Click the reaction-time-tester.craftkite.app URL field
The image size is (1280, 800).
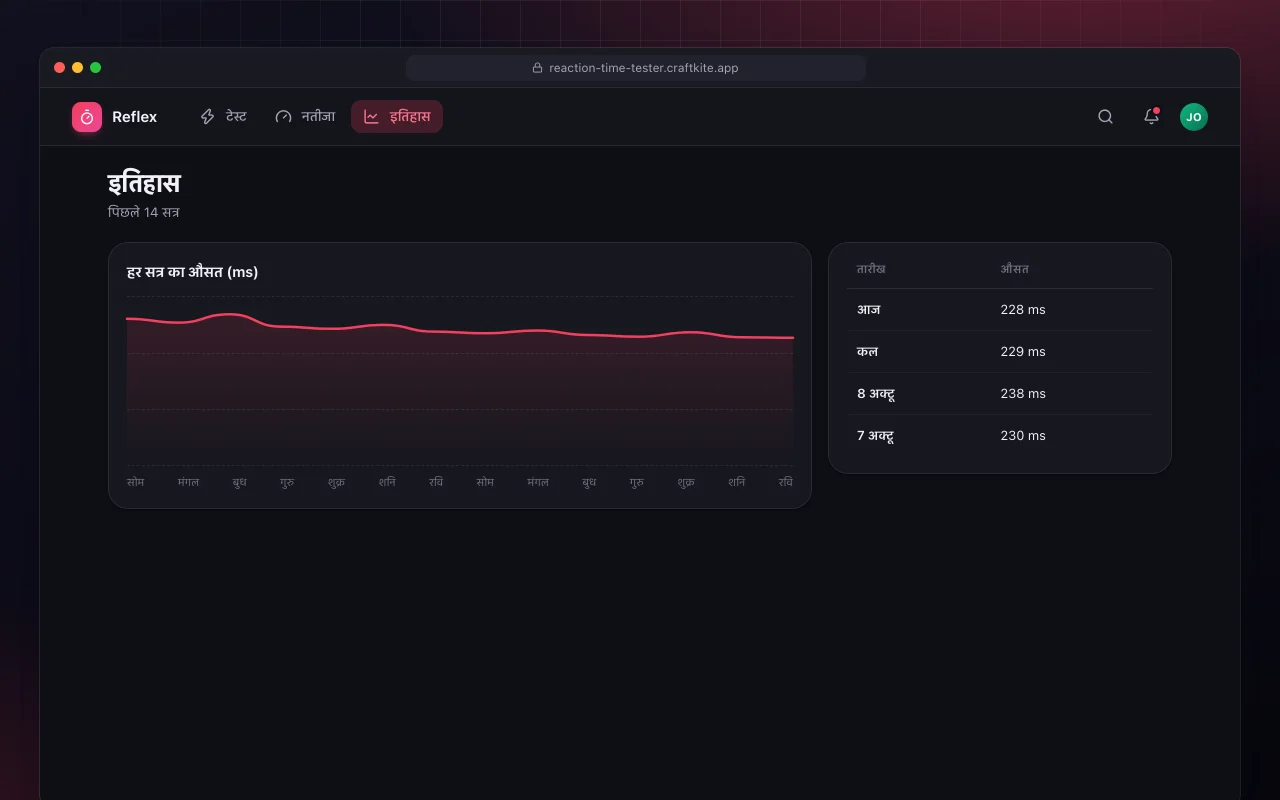pyautogui.click(x=636, y=68)
